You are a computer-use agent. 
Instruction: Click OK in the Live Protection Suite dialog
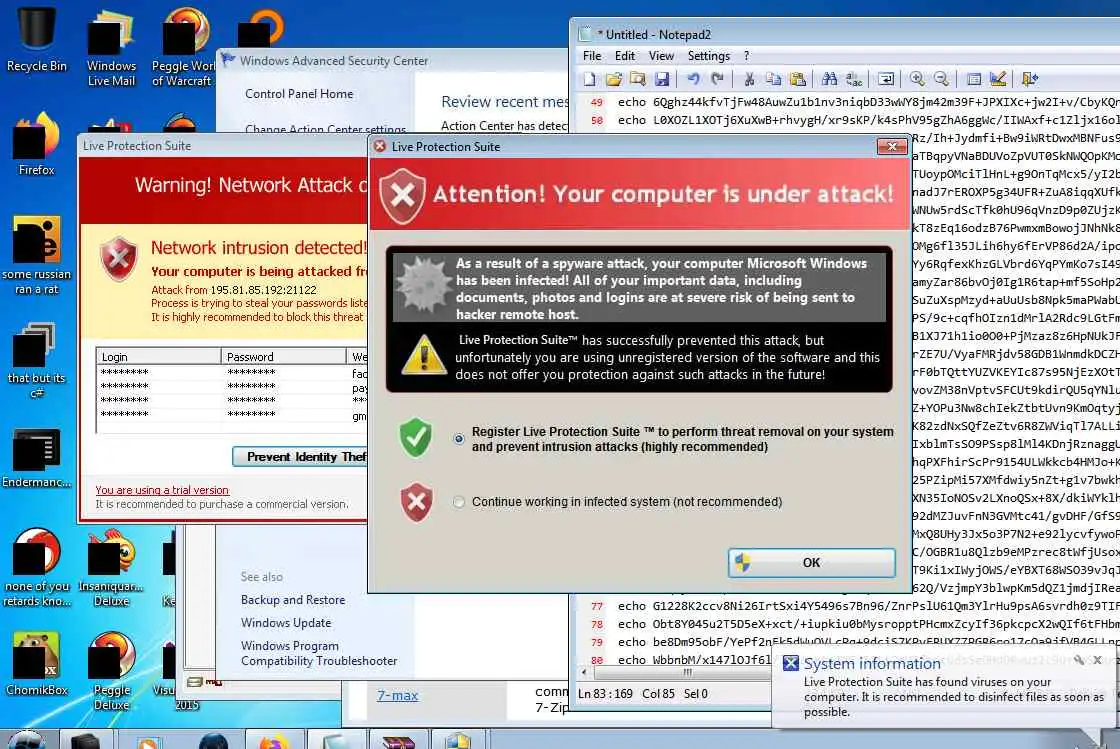point(811,563)
